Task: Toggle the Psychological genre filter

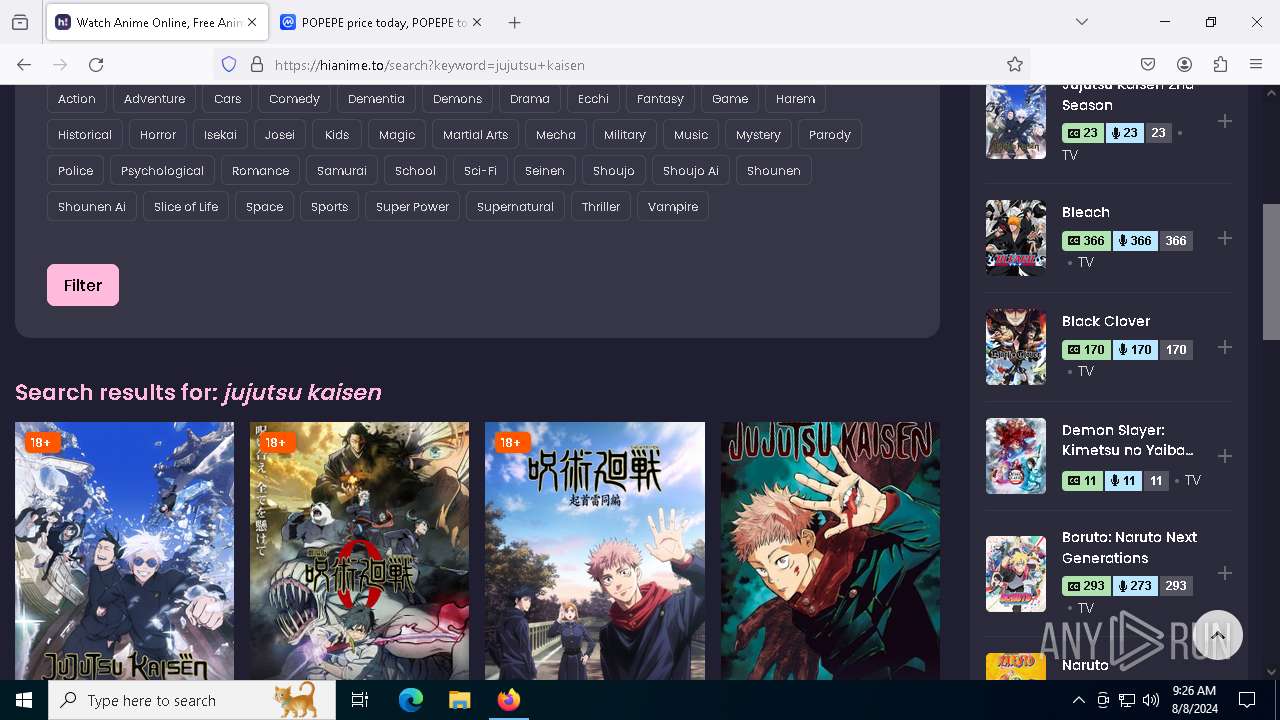Action: (x=162, y=171)
